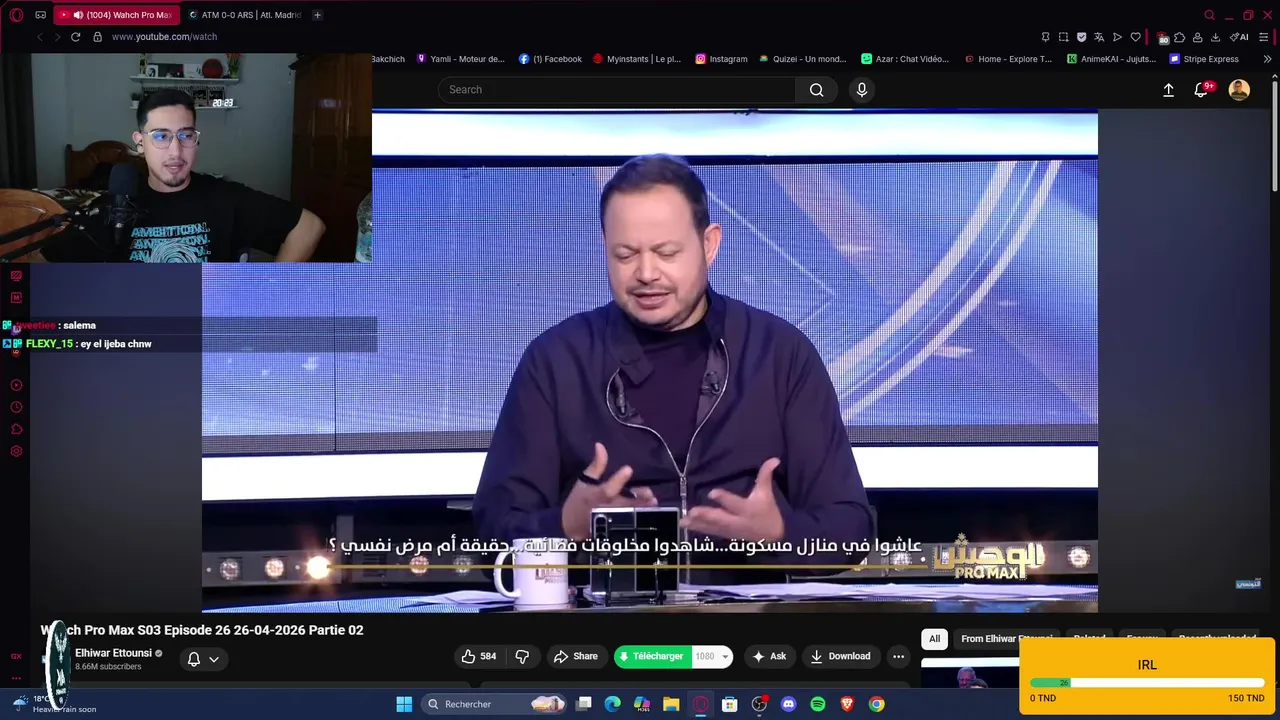Viewport: 1280px width, 720px height.
Task: Open the Stripe Express bookmark
Action: point(1204,59)
